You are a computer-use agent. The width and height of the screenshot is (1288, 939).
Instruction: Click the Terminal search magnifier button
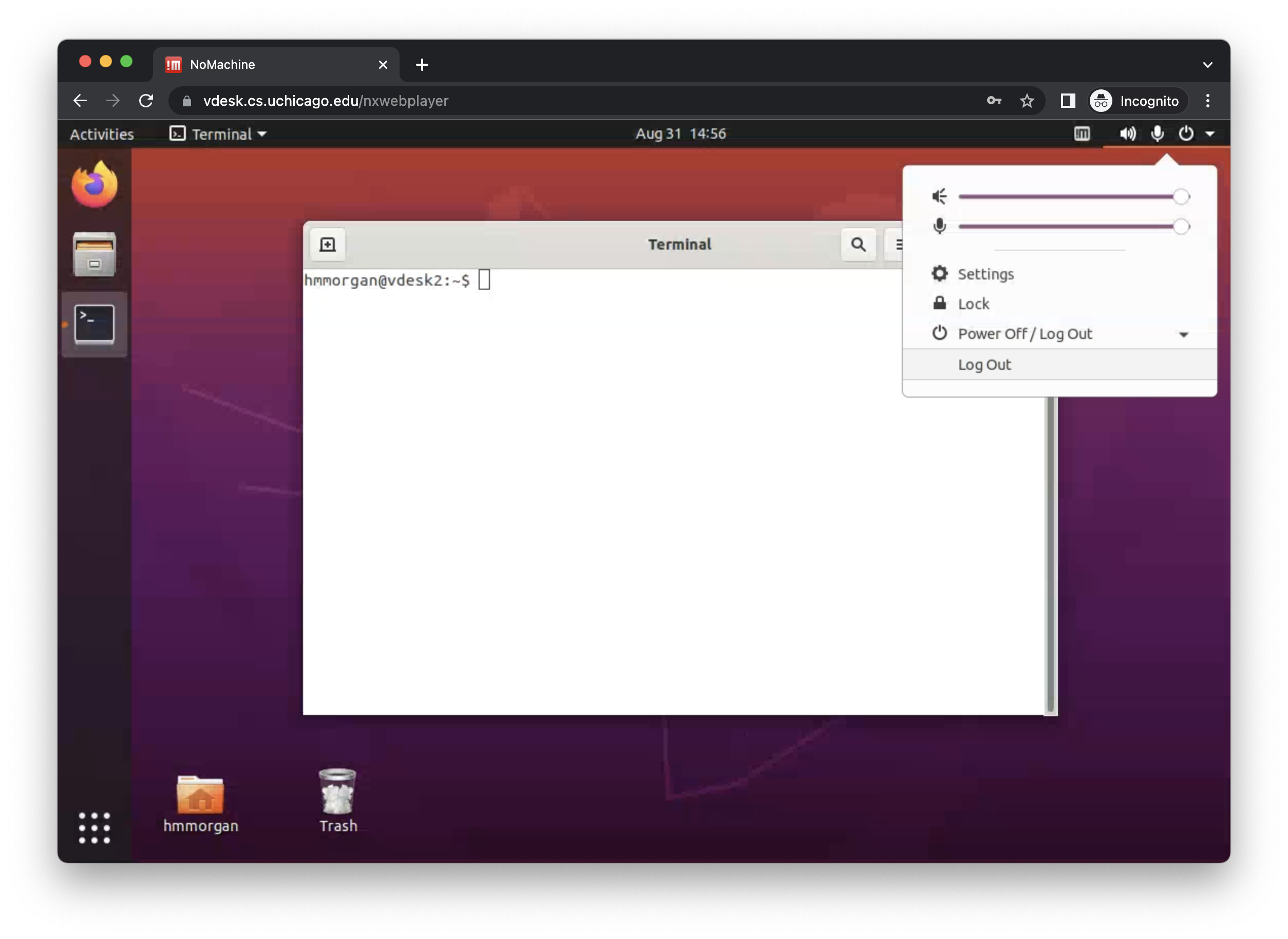click(858, 245)
